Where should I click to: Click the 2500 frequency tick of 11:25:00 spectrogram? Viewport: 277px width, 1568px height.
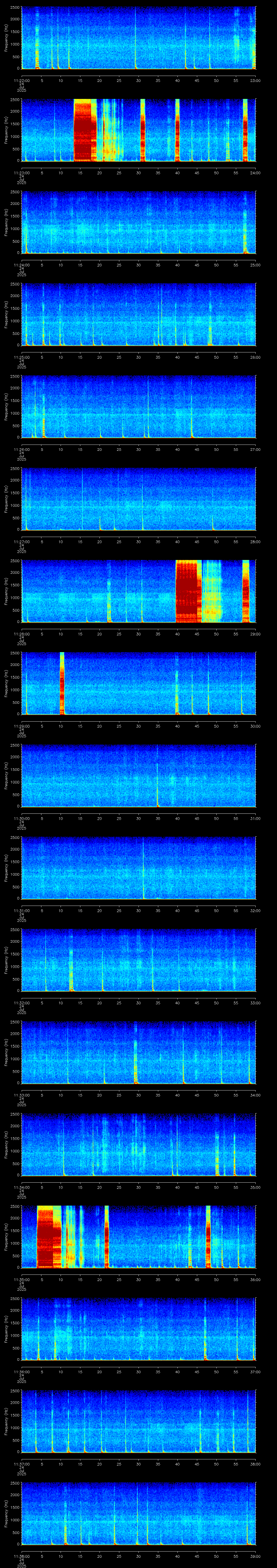15,284
